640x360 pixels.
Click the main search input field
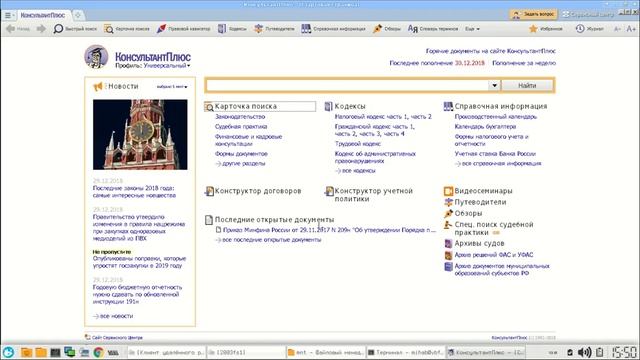coord(348,85)
